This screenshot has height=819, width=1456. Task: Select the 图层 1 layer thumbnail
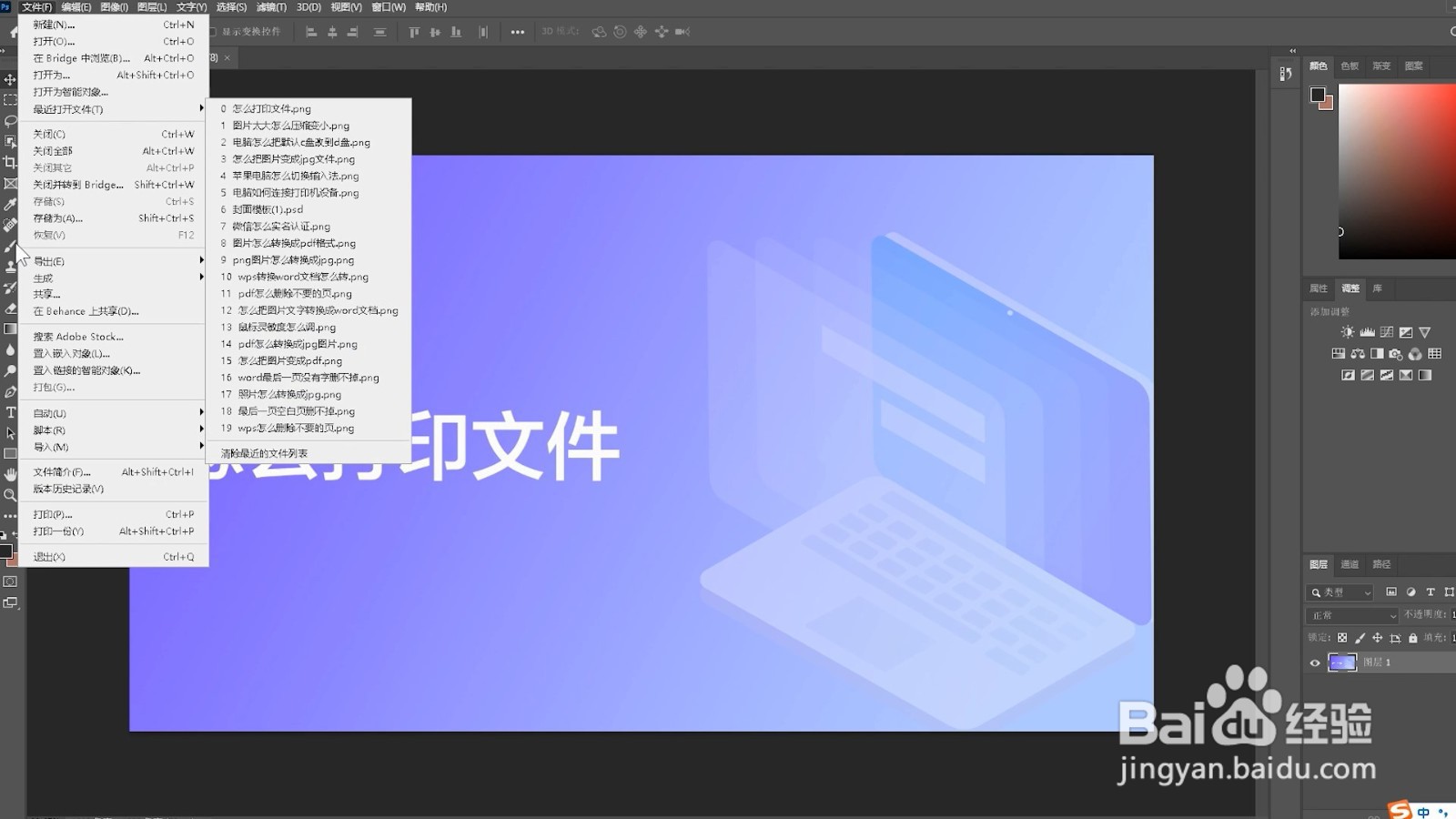click(1342, 662)
